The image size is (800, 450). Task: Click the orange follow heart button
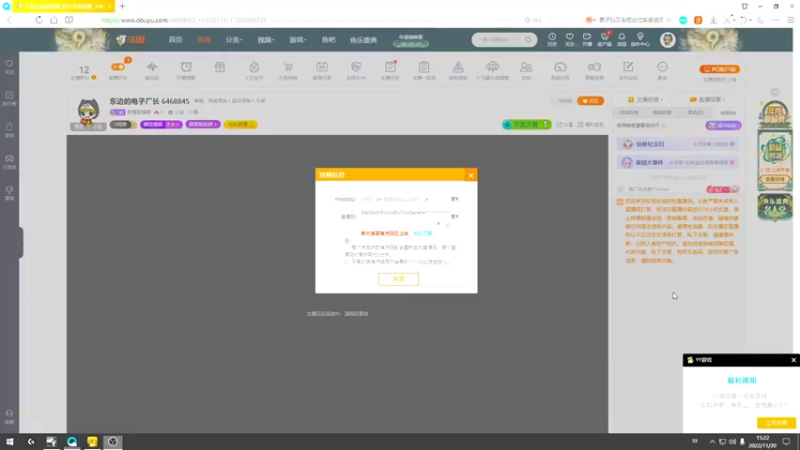click(x=590, y=101)
